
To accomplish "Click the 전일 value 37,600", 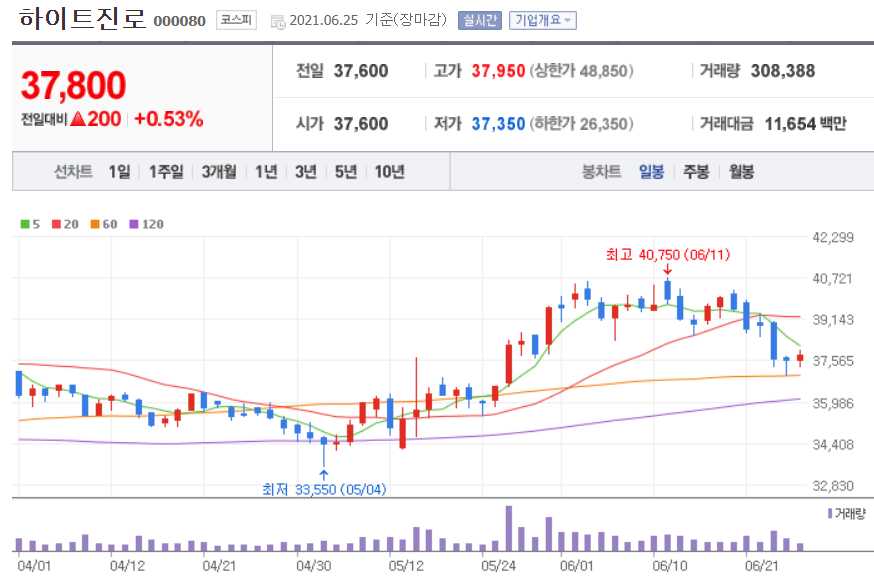I will click(361, 71).
